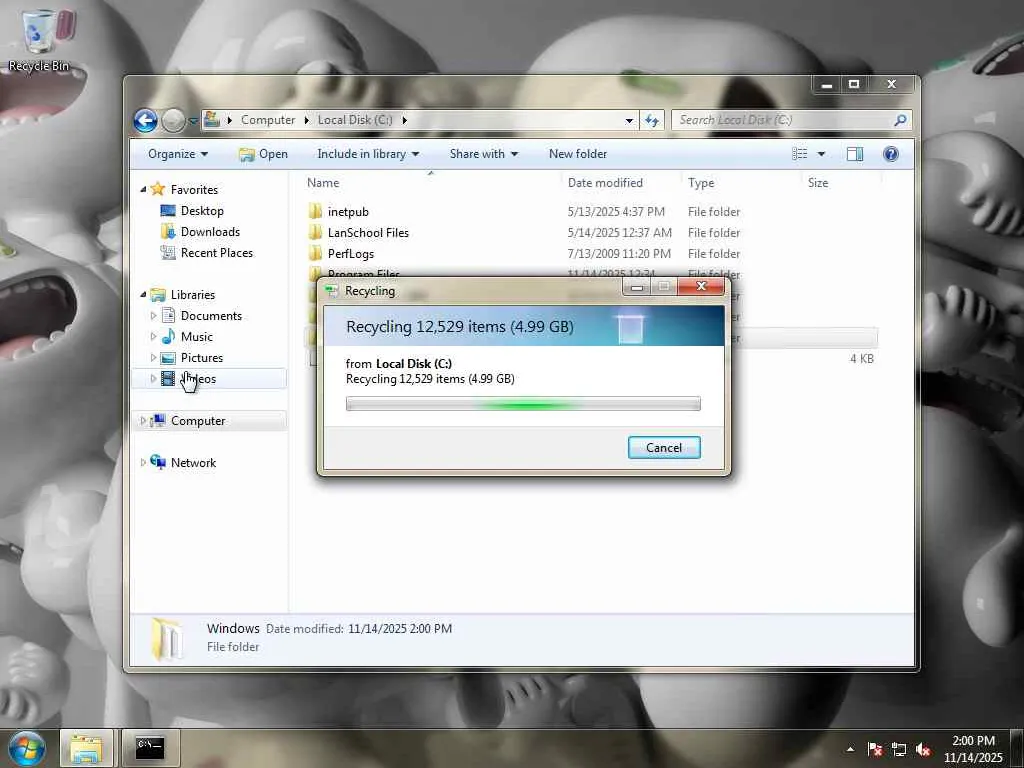Viewport: 1024px width, 768px height.
Task: Open Downloads in Favorites
Action: pos(210,232)
